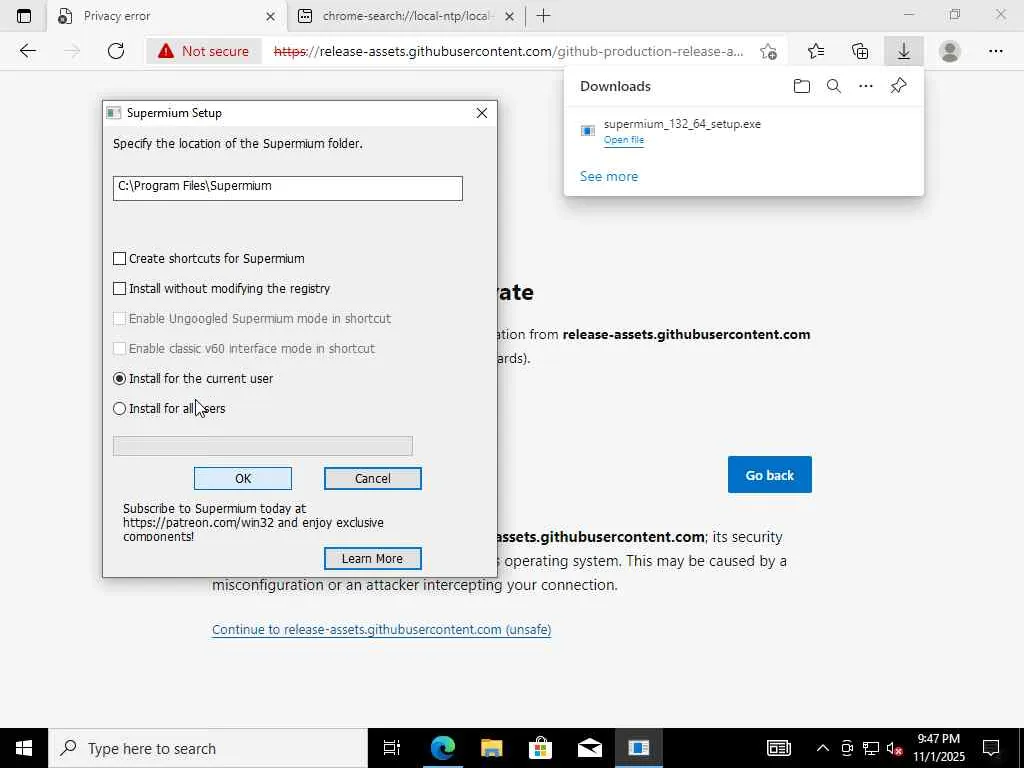Viewport: 1024px width, 768px height.
Task: Continue to release-assets.githubusercontent.com (unsafe)
Action: 381,630
